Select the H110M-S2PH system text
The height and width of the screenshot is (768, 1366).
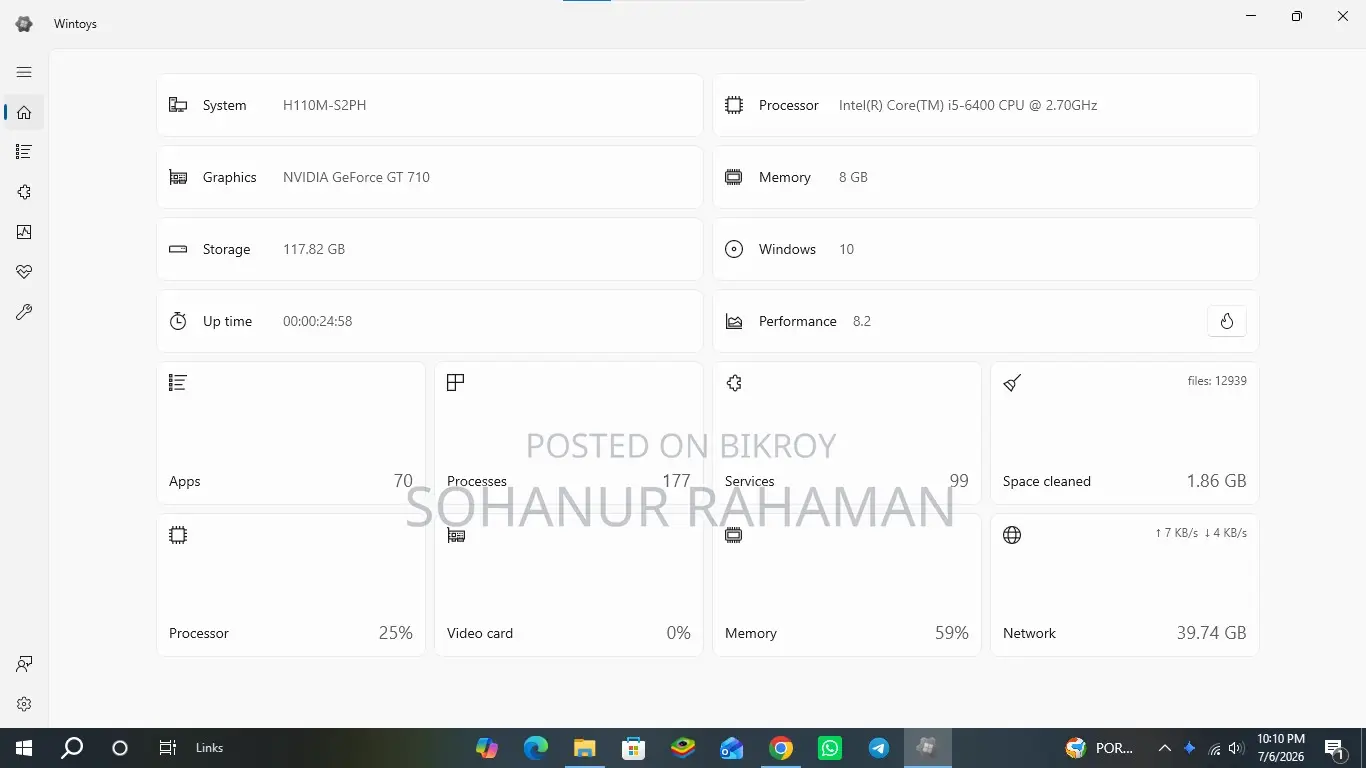coord(324,105)
